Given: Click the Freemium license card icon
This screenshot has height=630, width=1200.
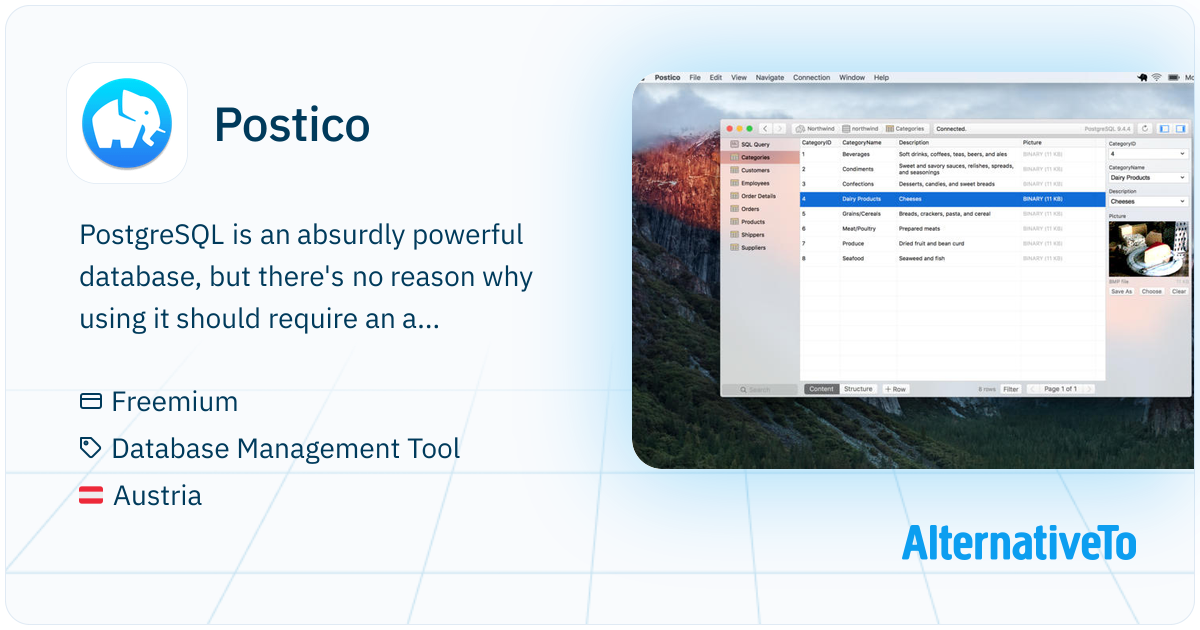Looking at the screenshot, I should pos(91,401).
